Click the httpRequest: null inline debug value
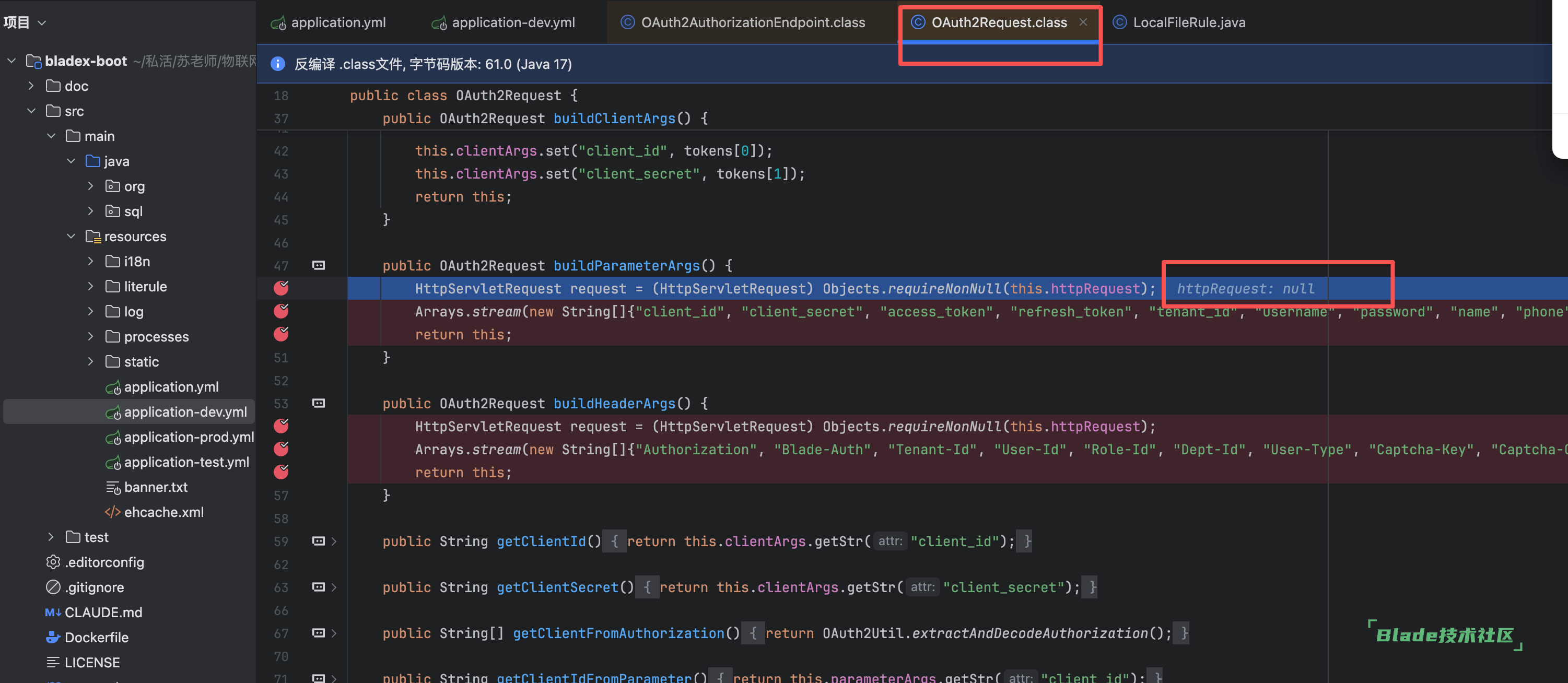Image resolution: width=1568 pixels, height=683 pixels. (1245, 289)
